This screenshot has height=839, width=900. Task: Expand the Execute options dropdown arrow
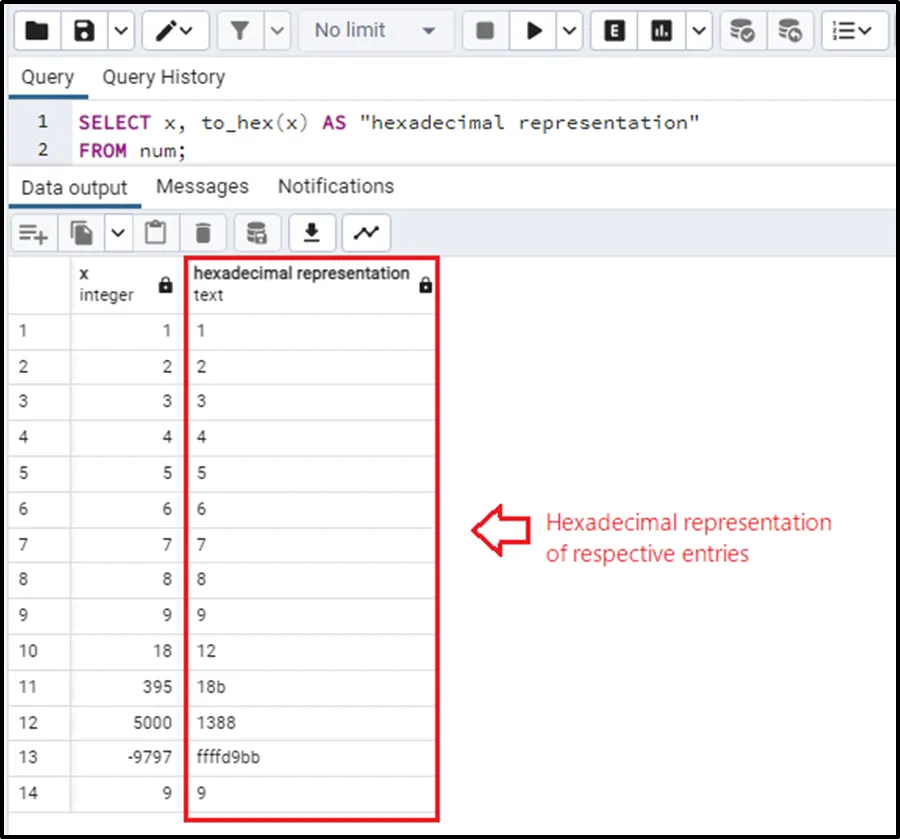click(569, 31)
